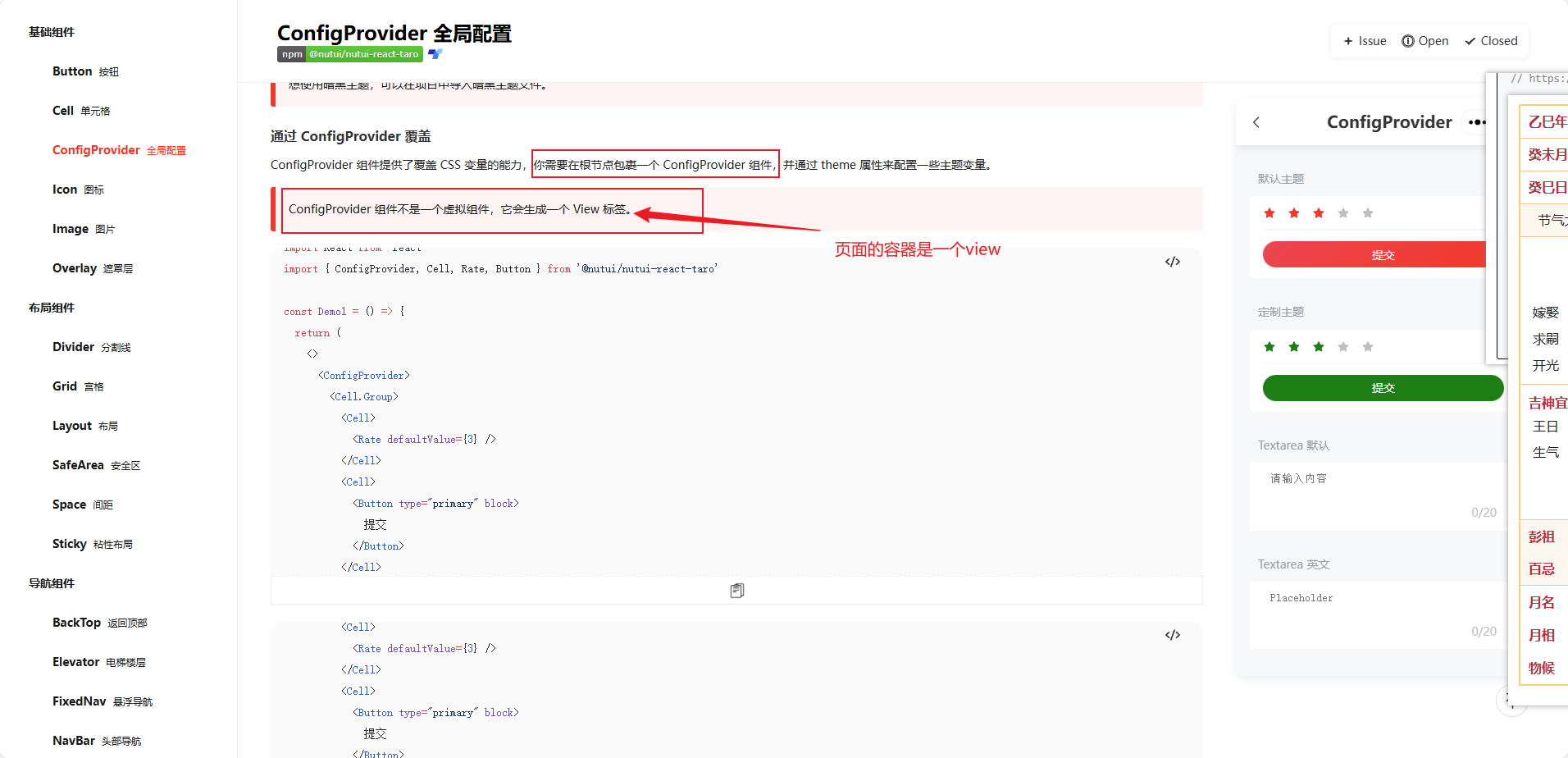This screenshot has width=1568, height=758.
Task: Select fourth gray star in custom theme rating
Action: click(1343, 347)
